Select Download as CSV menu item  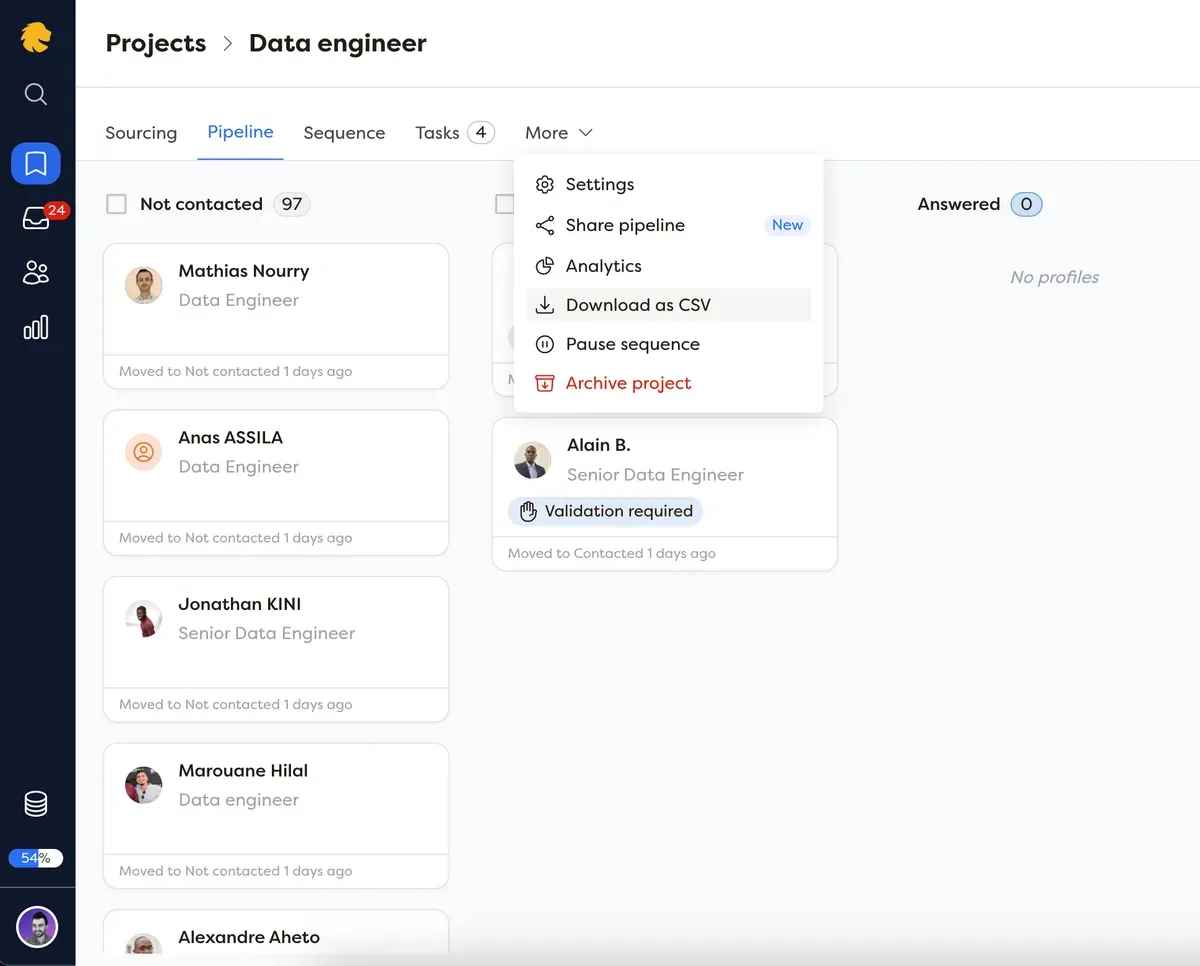click(x=638, y=305)
